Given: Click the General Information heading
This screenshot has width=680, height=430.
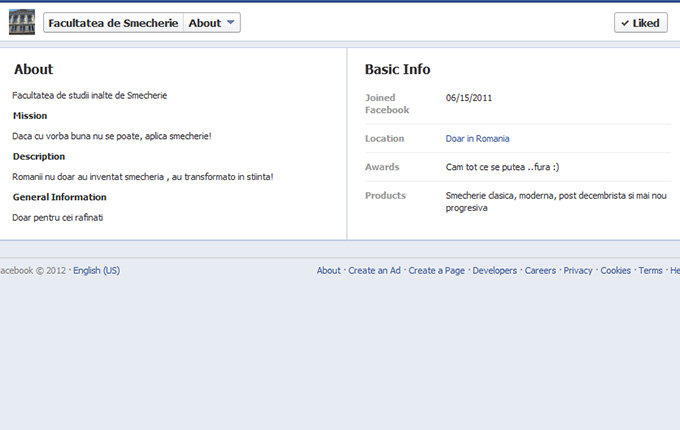Looking at the screenshot, I should click(x=59, y=197).
